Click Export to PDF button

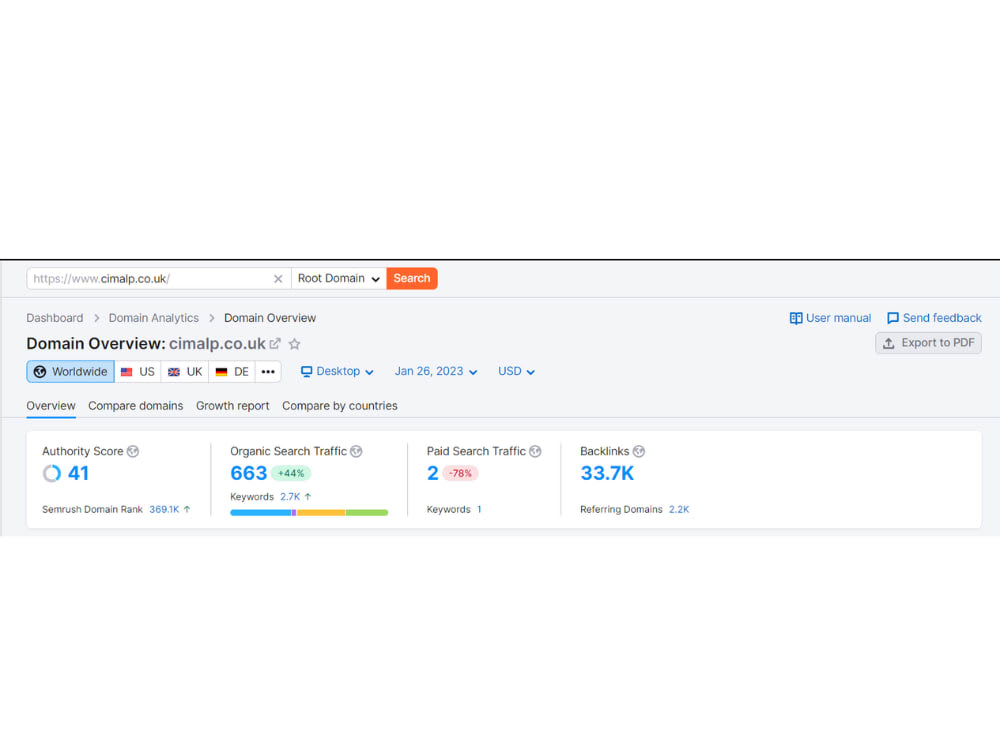pos(929,343)
